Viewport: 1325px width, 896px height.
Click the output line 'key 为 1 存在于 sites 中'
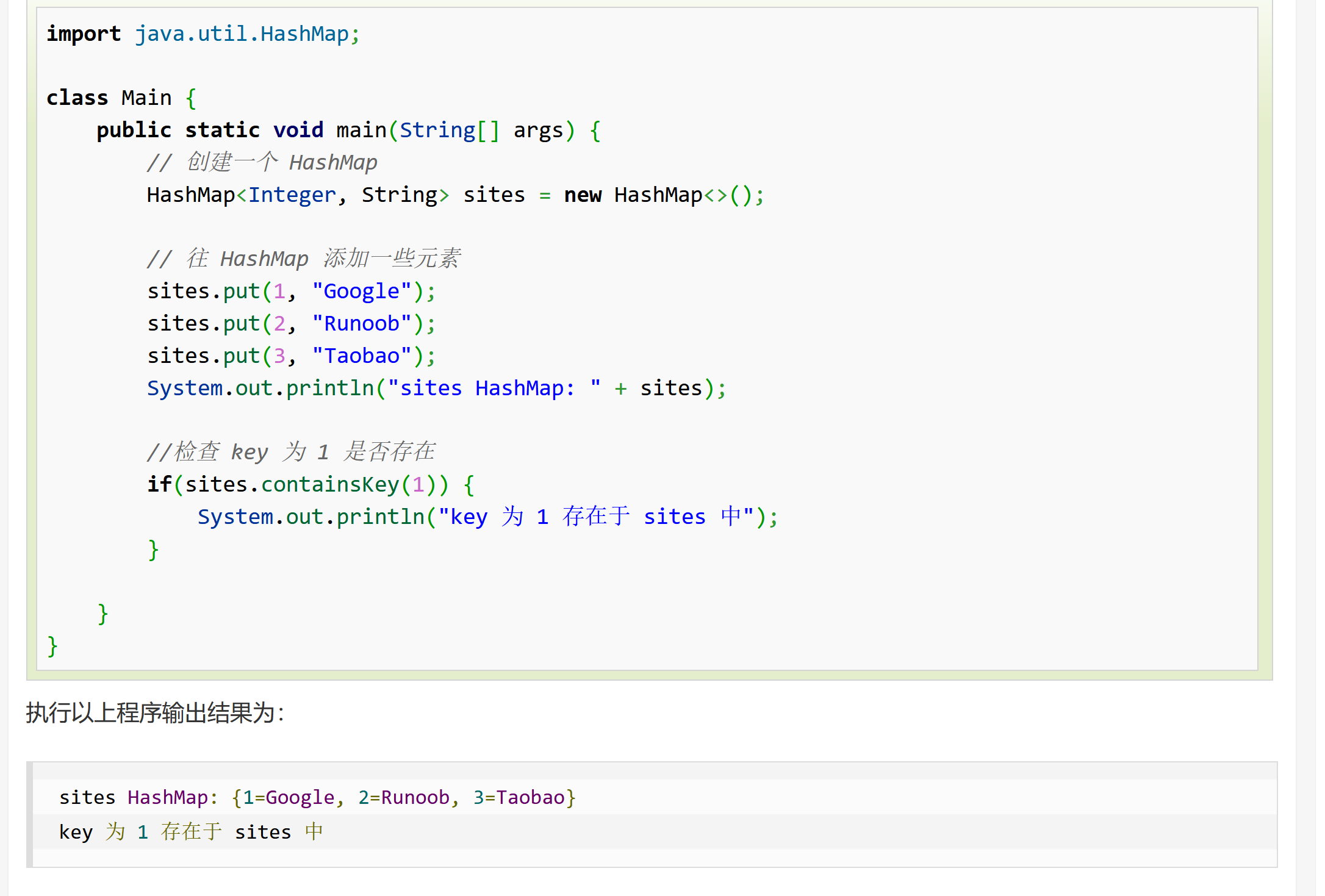pyautogui.click(x=191, y=832)
